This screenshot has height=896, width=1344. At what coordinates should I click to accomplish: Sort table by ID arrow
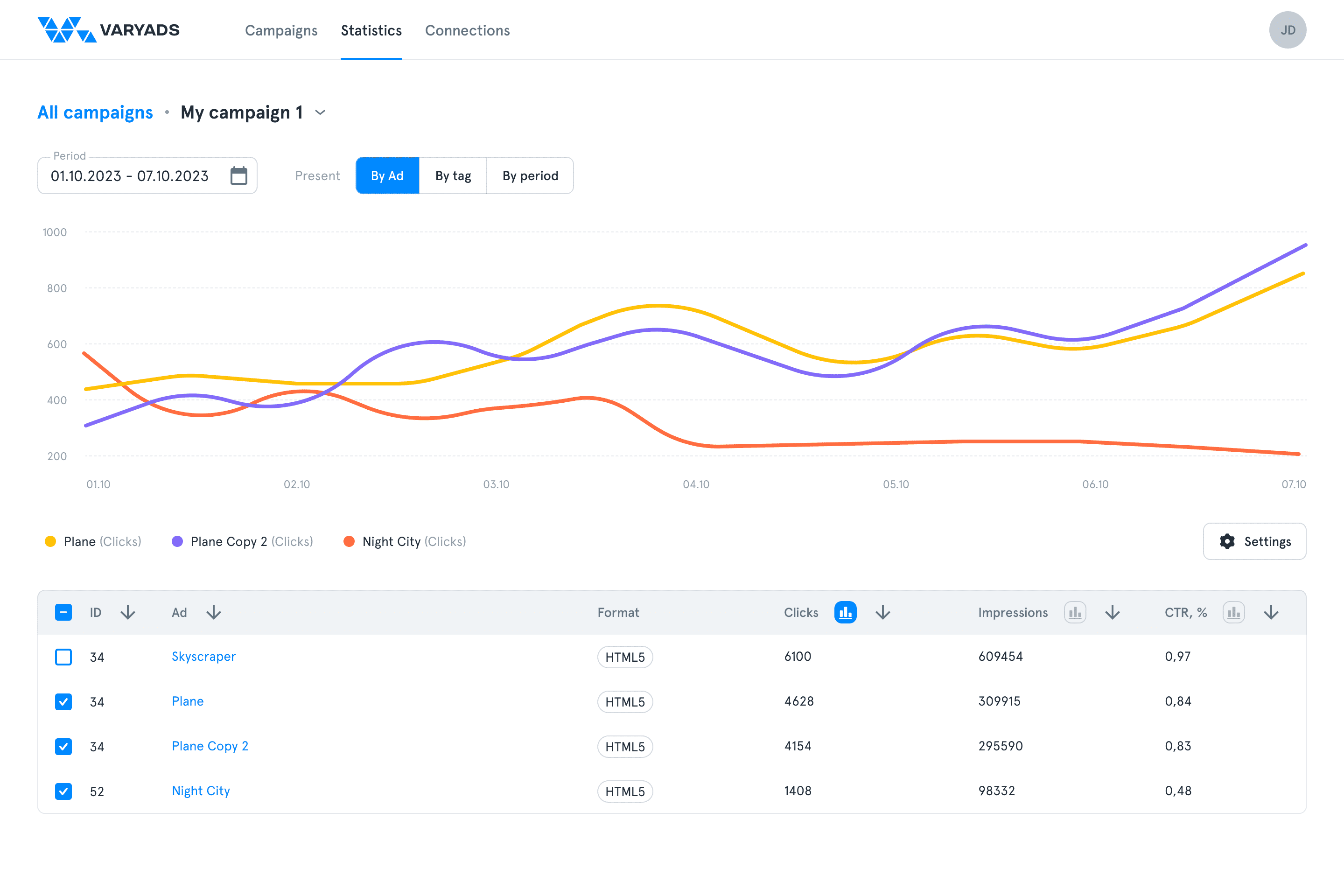pyautogui.click(x=128, y=613)
